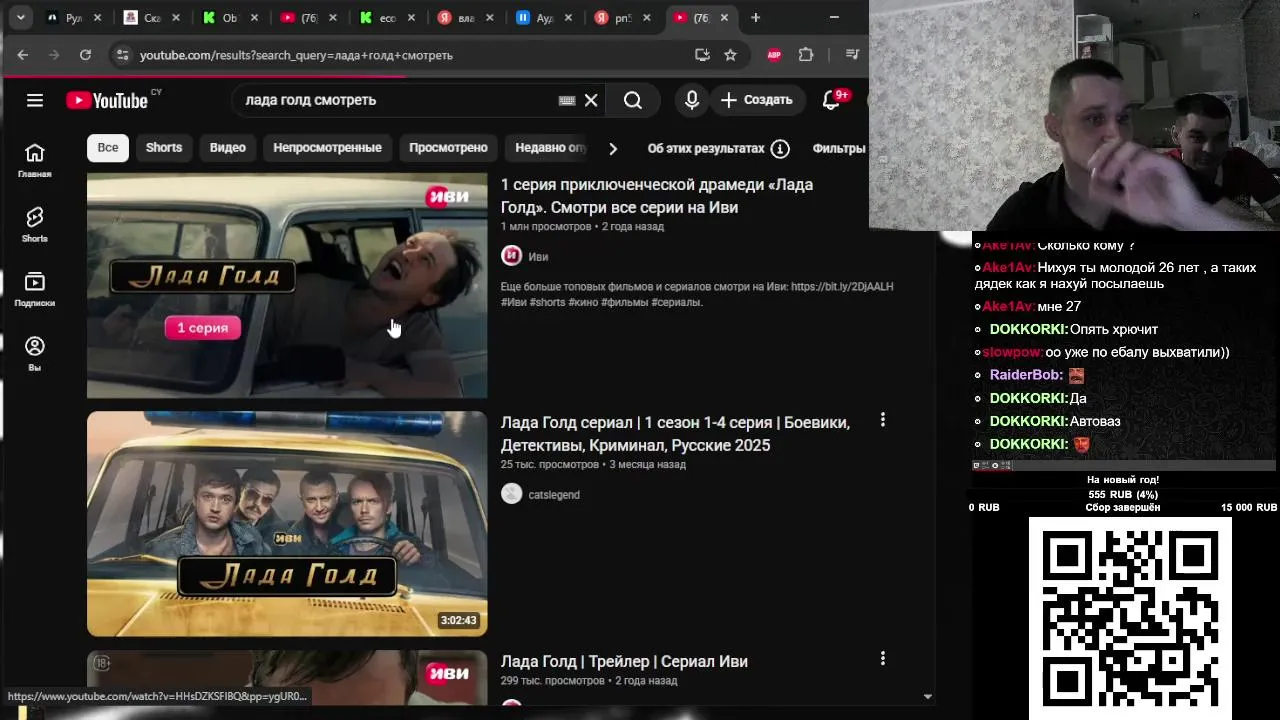
Task: Select the Видео filter chip
Action: [x=228, y=147]
